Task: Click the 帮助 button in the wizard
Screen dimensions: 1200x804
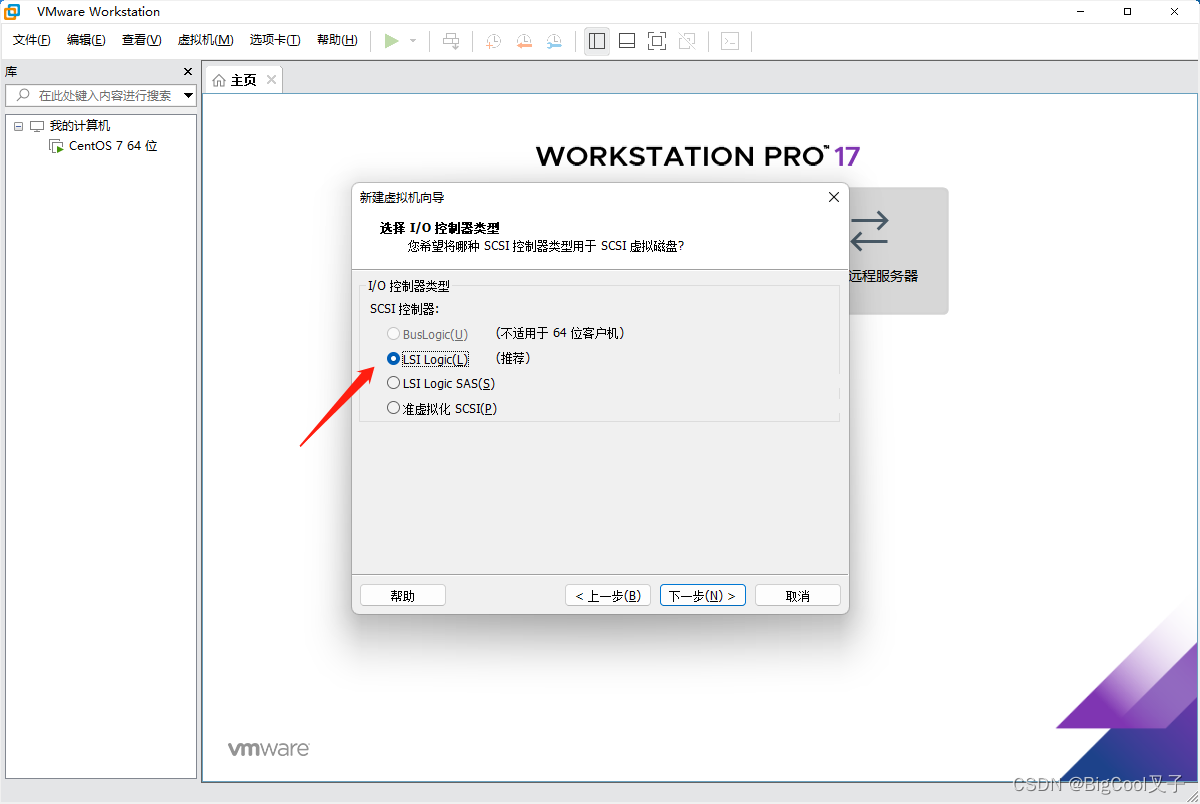Action: click(x=403, y=596)
